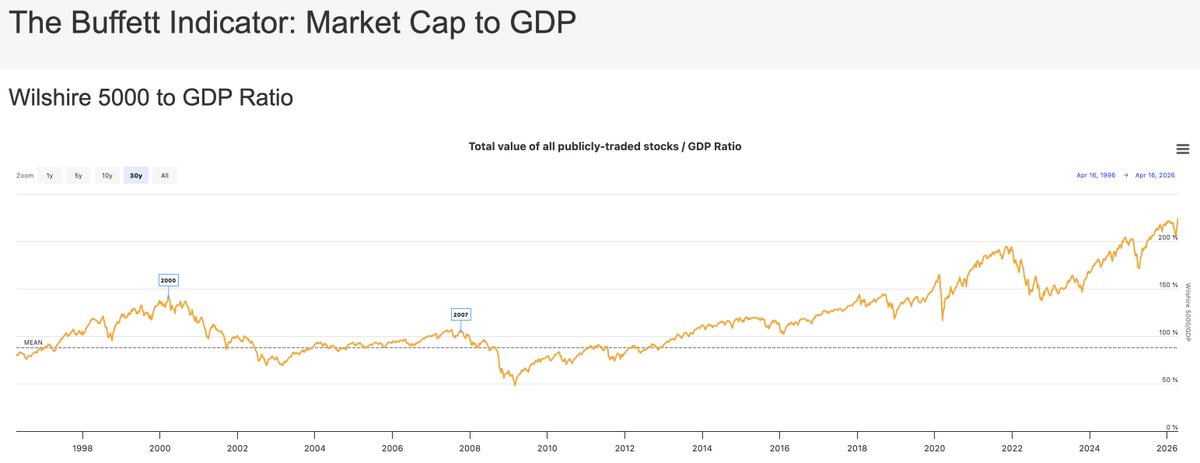
Task: Choose the 30y zoom range
Action: click(x=136, y=176)
